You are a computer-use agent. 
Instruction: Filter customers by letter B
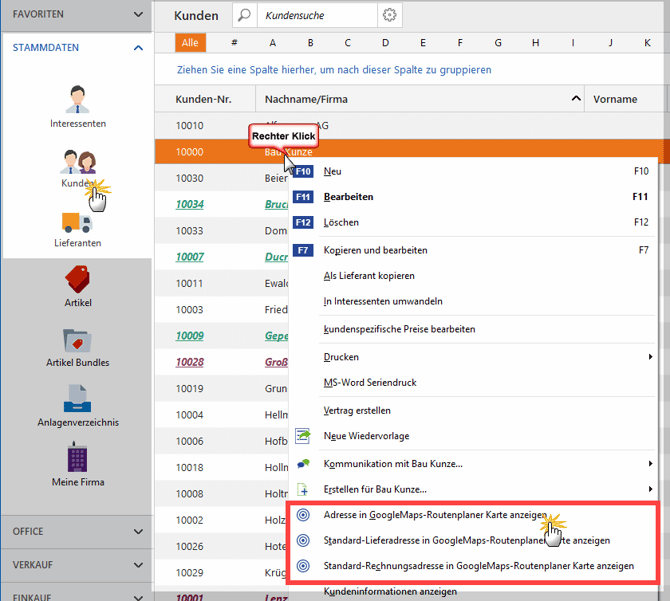point(311,43)
